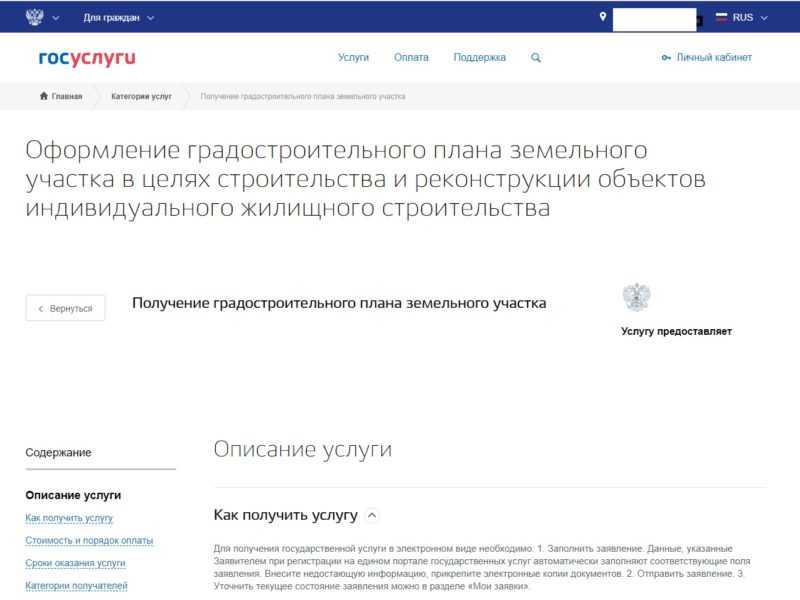The width and height of the screenshot is (800, 600).
Task: Click the key icon for Личный кабинет
Action: coord(666,58)
